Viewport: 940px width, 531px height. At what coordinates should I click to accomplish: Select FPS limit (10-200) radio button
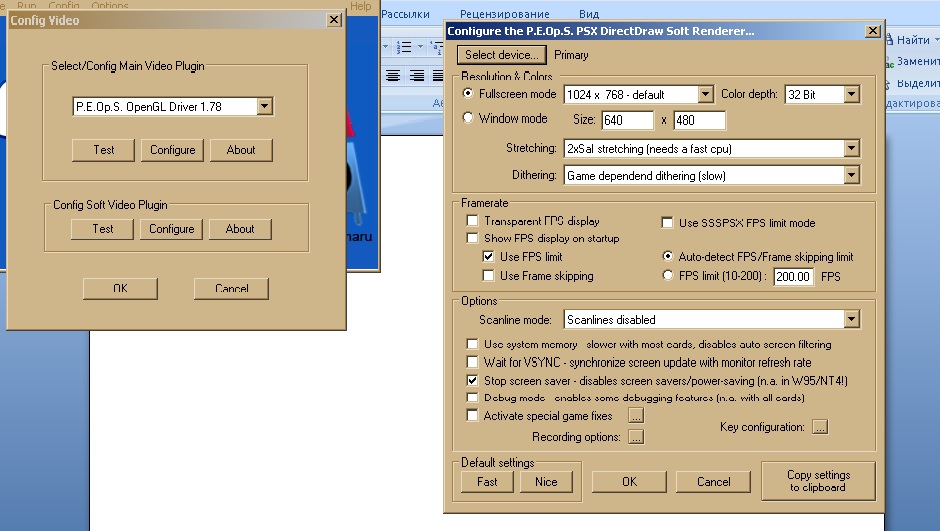pyautogui.click(x=667, y=276)
